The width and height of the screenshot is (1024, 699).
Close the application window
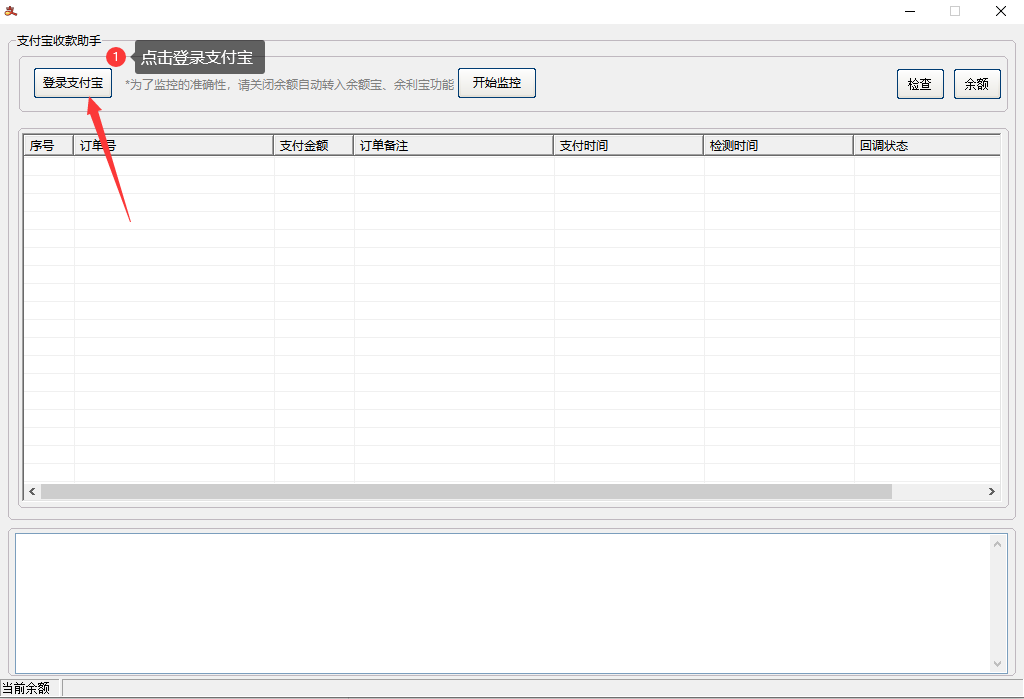(1000, 11)
